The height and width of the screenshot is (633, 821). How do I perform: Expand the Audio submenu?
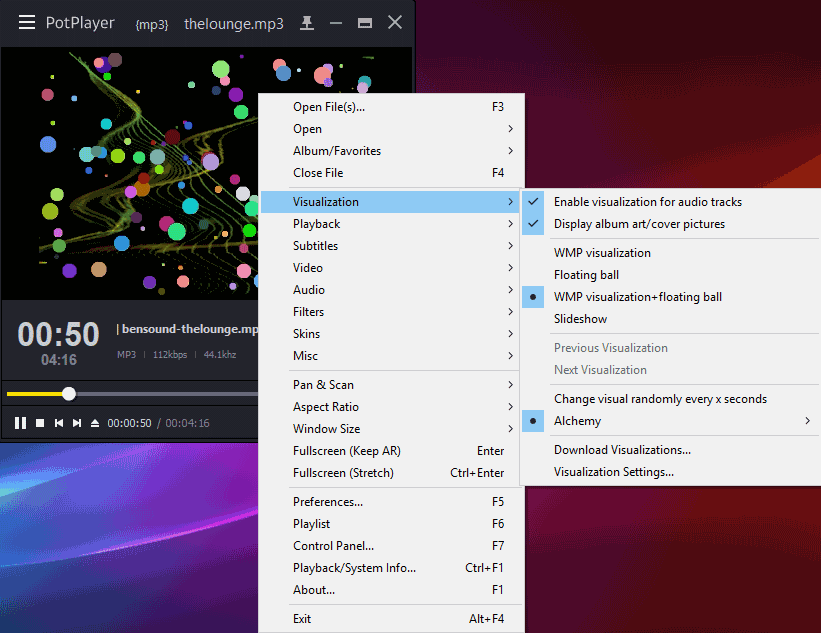click(x=390, y=290)
